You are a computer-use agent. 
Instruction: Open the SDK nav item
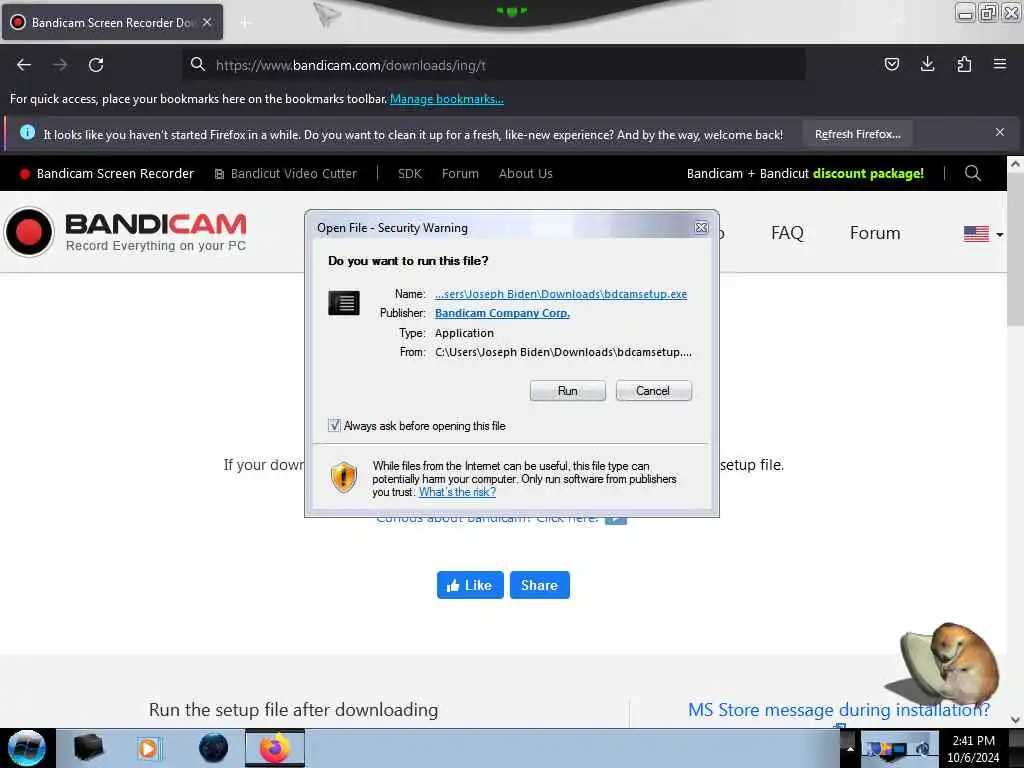[409, 174]
